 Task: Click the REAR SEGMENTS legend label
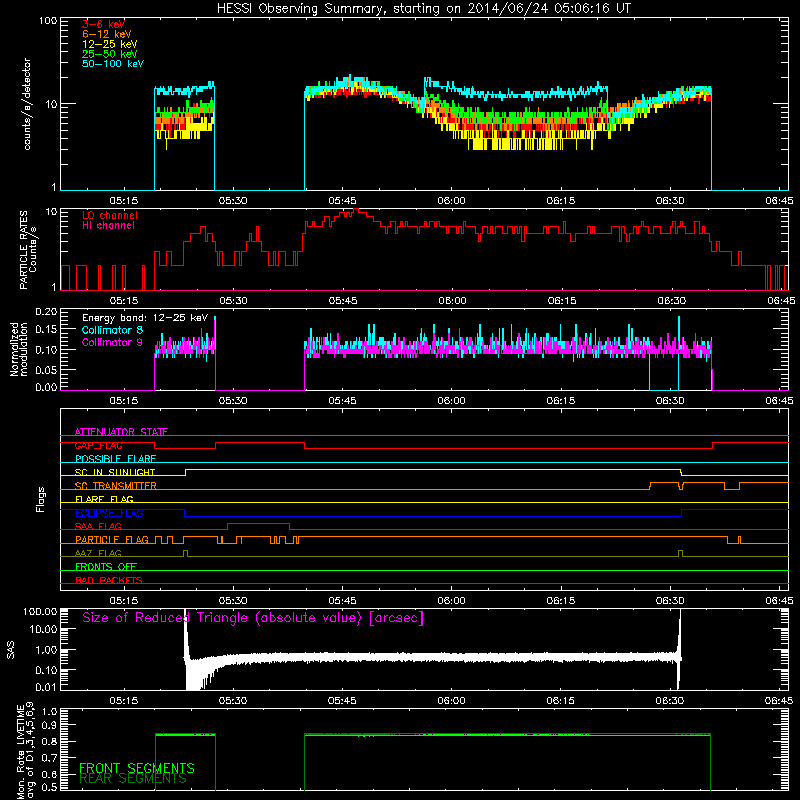coord(133,779)
